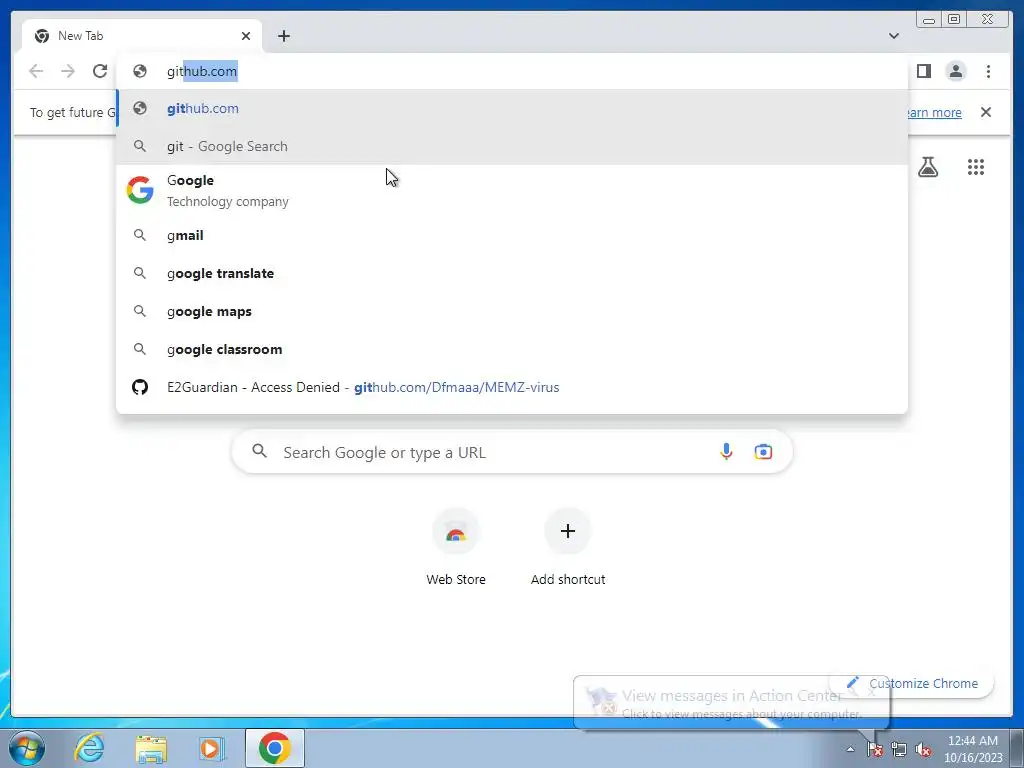Open Google Lens image search icon
This screenshot has width=1024, height=768.
pyautogui.click(x=763, y=451)
